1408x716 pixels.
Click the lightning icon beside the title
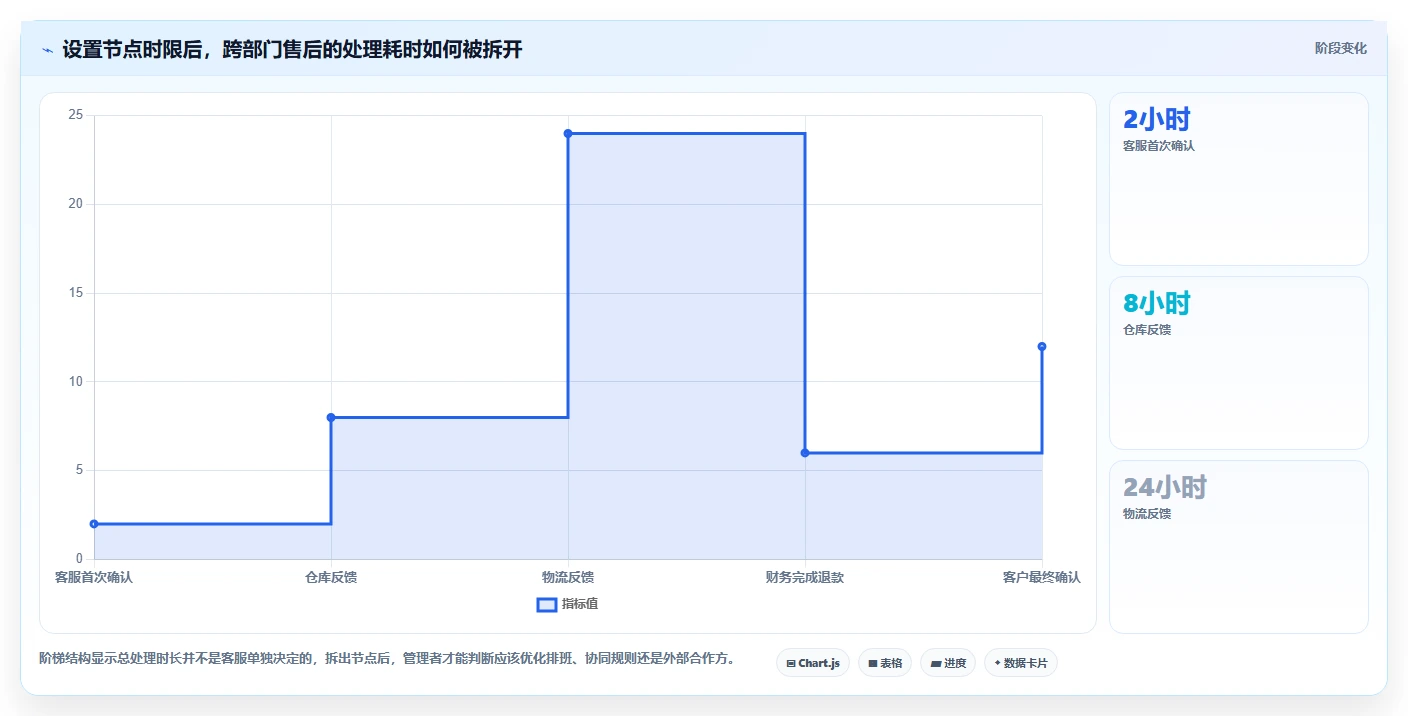tap(47, 50)
